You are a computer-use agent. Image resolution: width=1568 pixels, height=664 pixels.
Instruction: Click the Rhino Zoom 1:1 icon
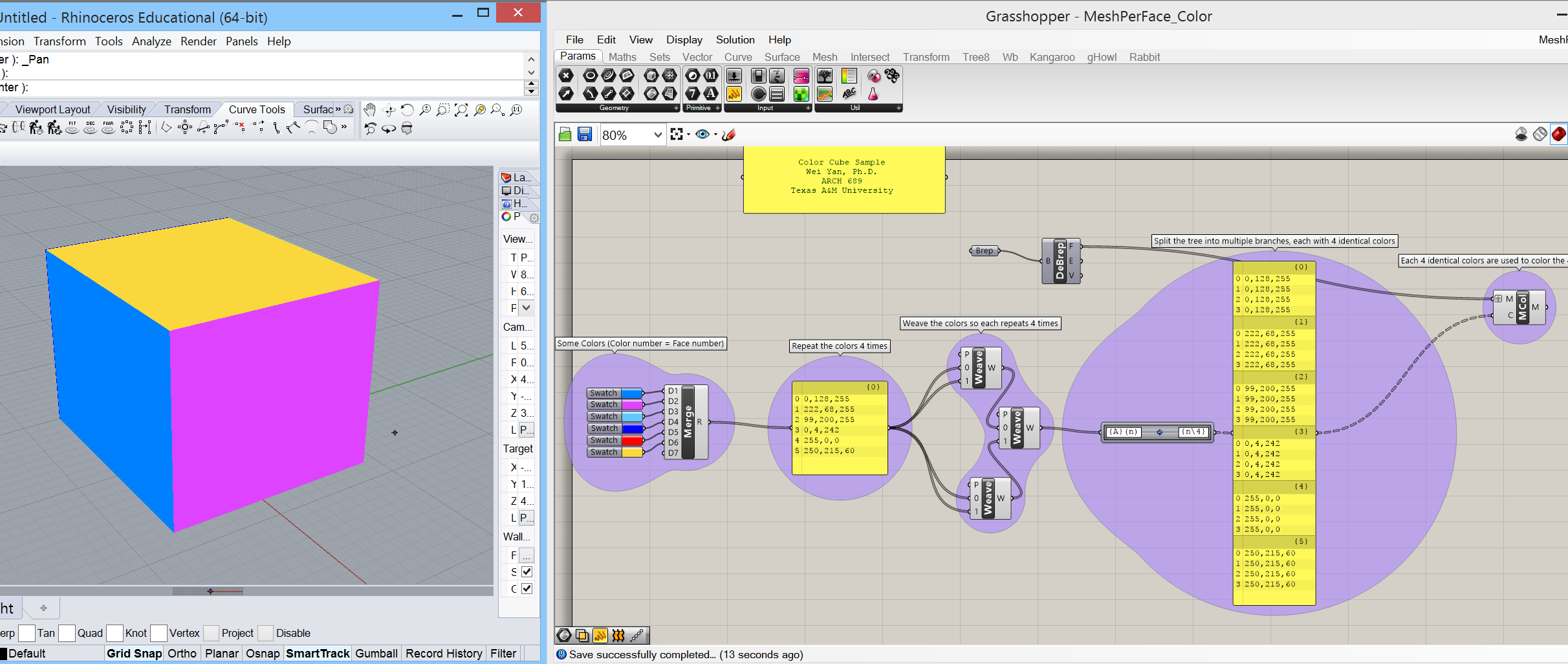click(x=516, y=110)
